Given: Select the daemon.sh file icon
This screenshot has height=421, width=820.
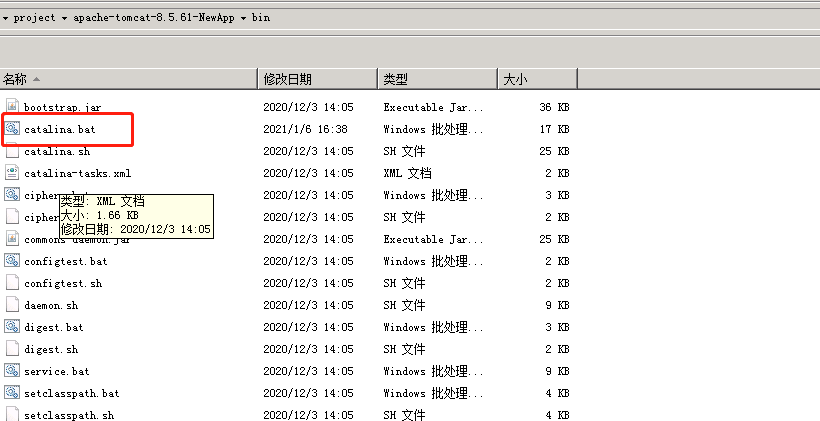Looking at the screenshot, I should [12, 304].
